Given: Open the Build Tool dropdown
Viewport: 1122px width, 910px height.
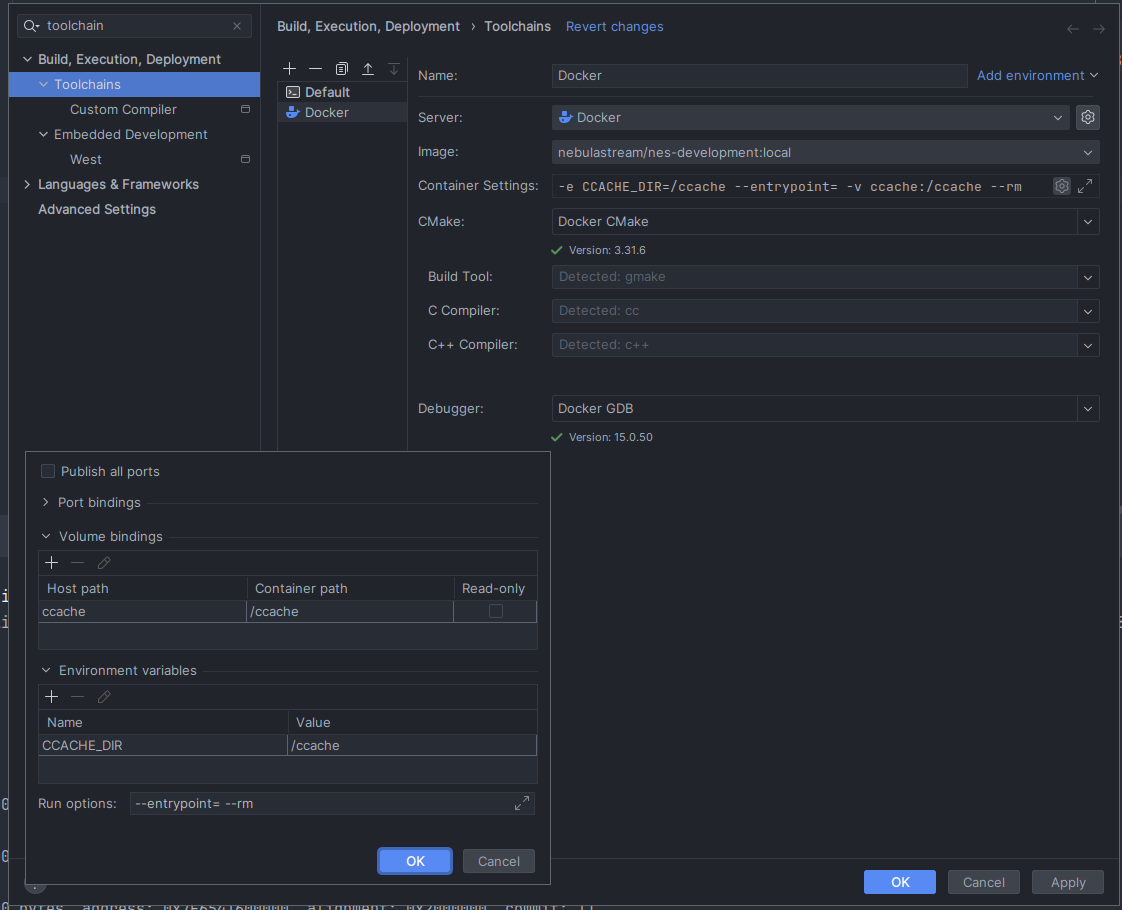Looking at the screenshot, I should click(1088, 277).
